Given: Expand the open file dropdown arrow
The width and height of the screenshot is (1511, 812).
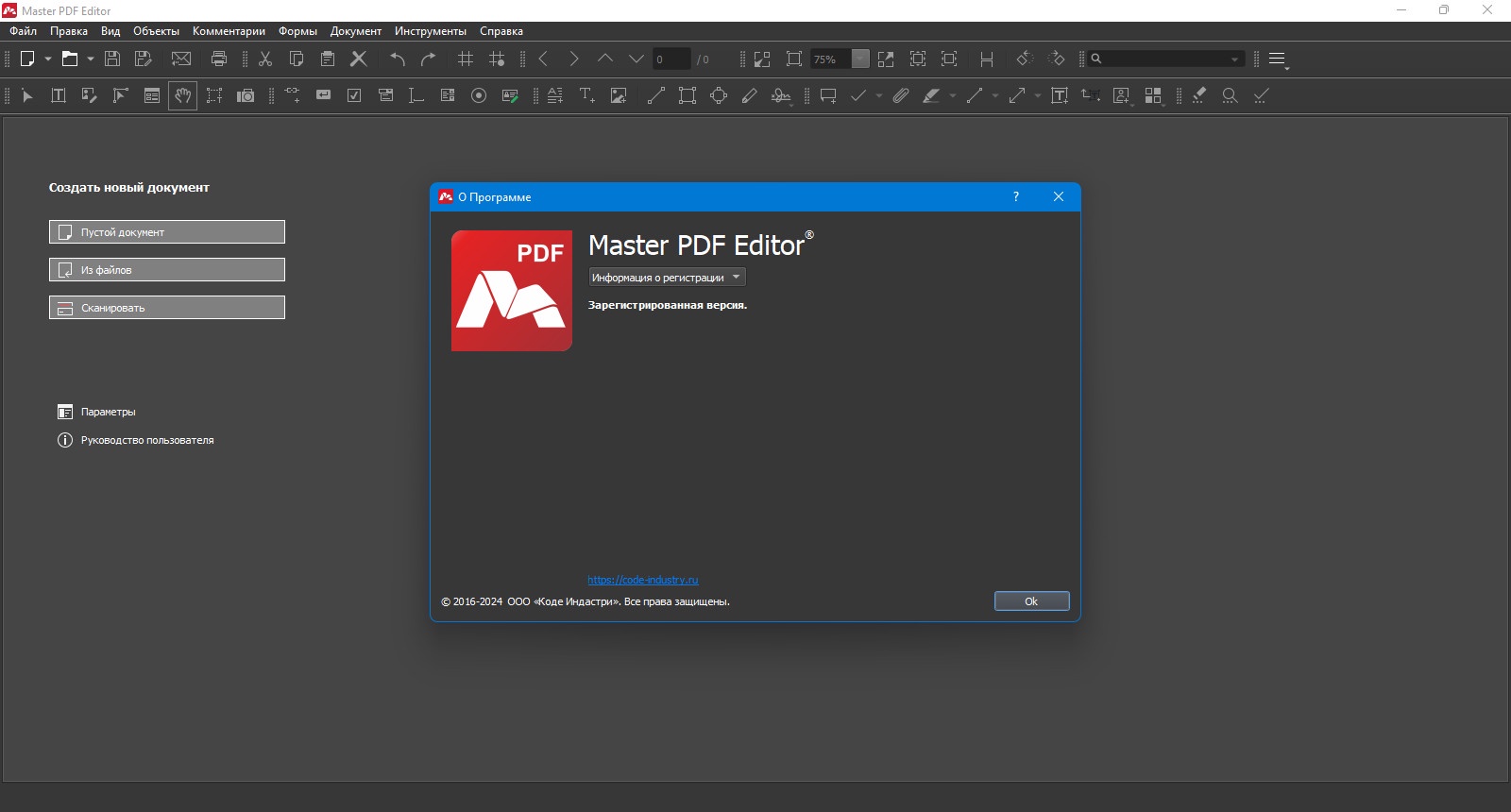Looking at the screenshot, I should point(91,59).
